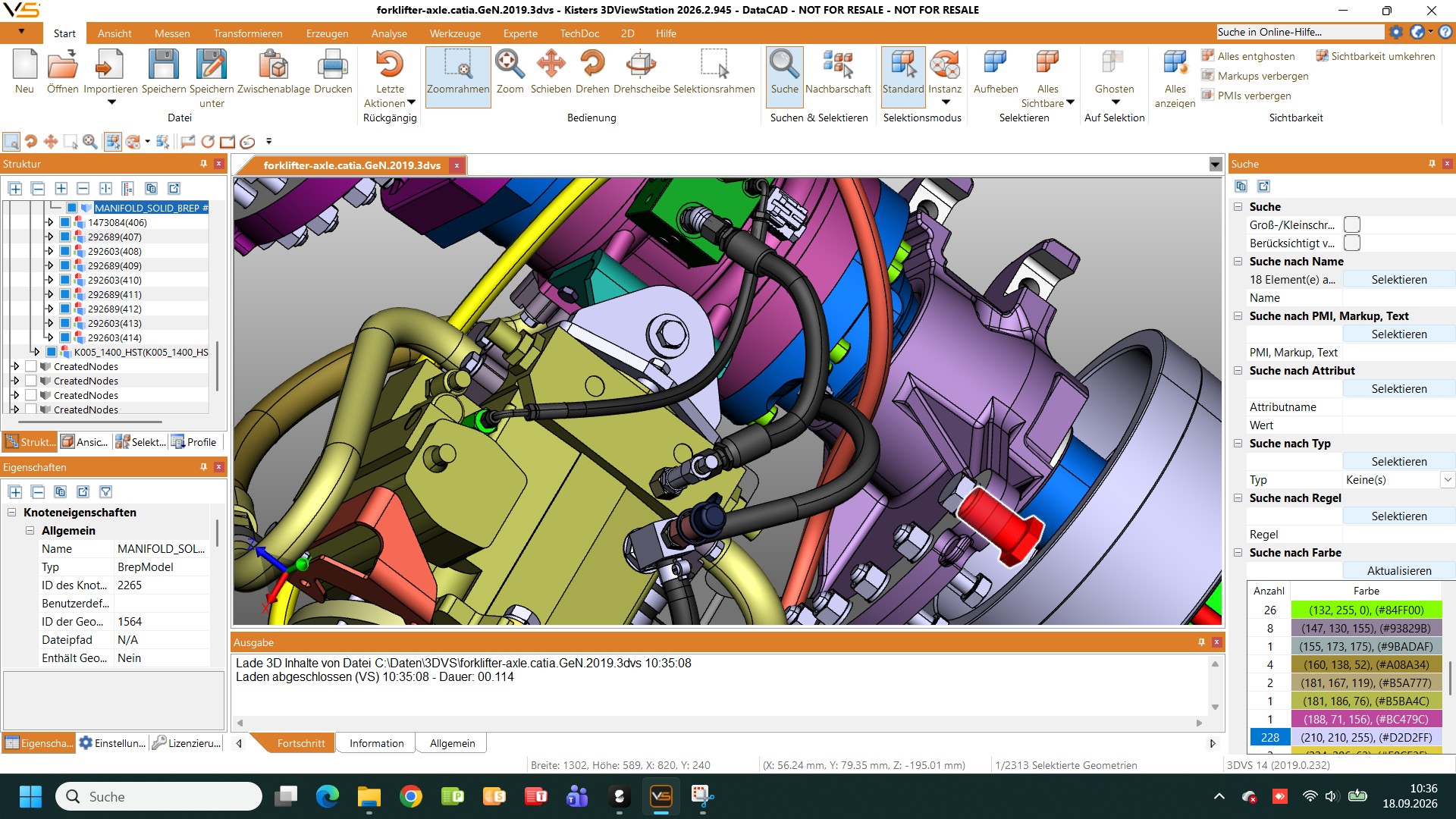
Task: Open Chrome from the Windows taskbar
Action: coord(410,797)
